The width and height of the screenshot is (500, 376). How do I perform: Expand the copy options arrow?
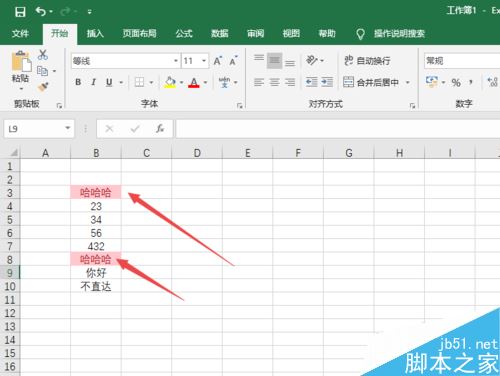click(54, 71)
